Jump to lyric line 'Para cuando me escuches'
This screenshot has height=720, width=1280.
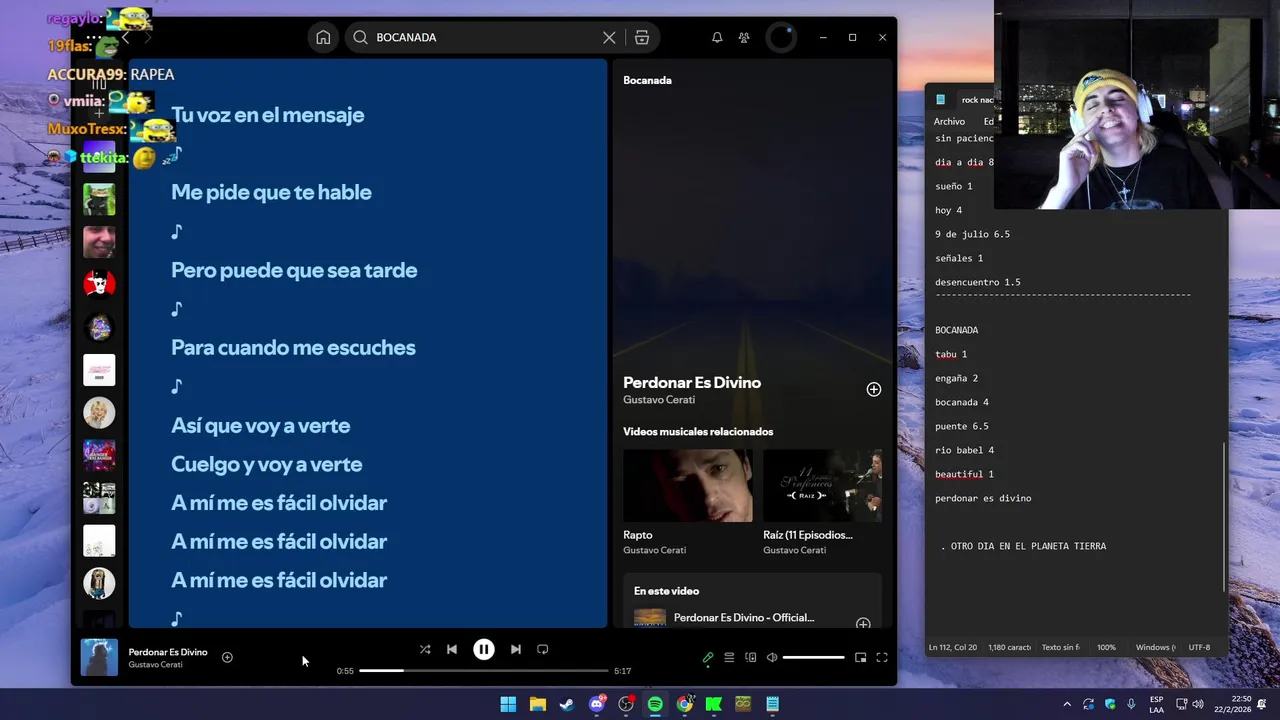(293, 348)
